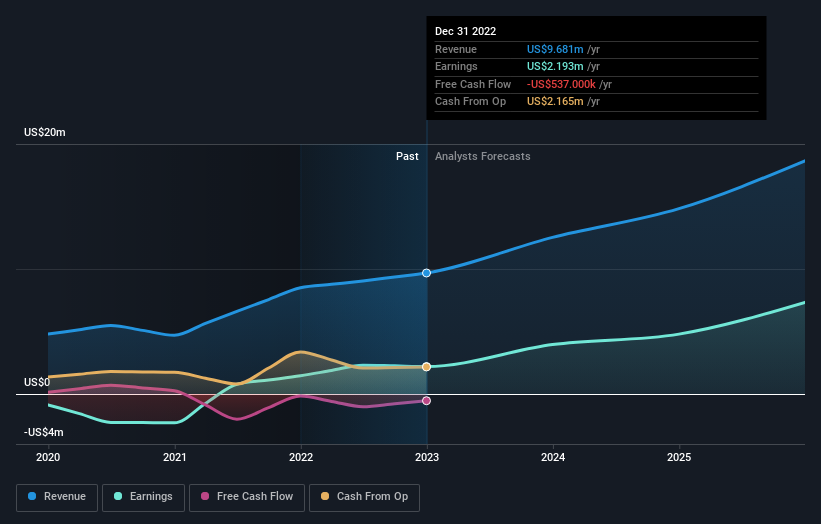Select the 2022 x-axis label

[301, 457]
